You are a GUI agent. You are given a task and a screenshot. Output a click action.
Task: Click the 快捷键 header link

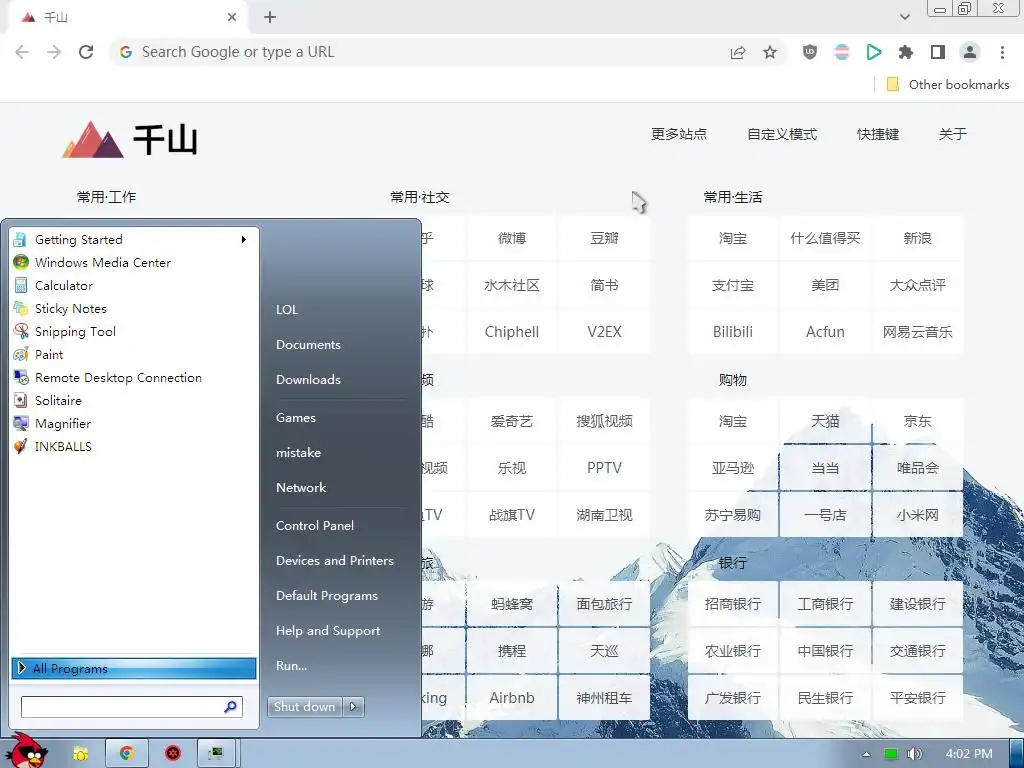(x=878, y=134)
